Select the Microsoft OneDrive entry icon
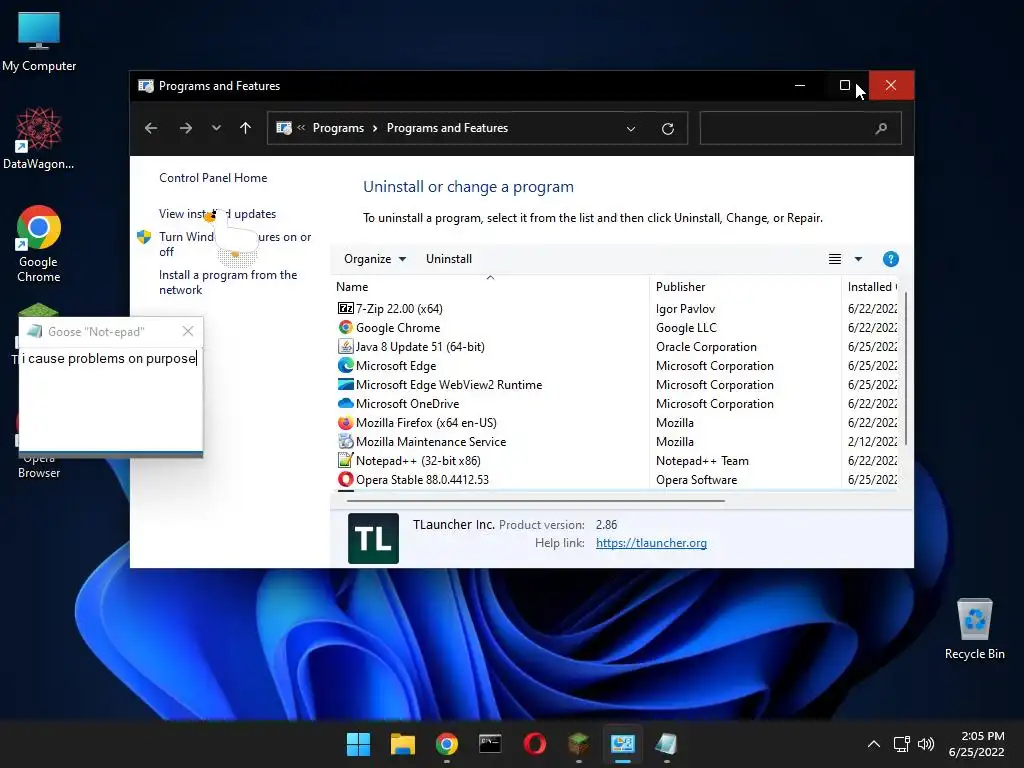 click(x=345, y=403)
